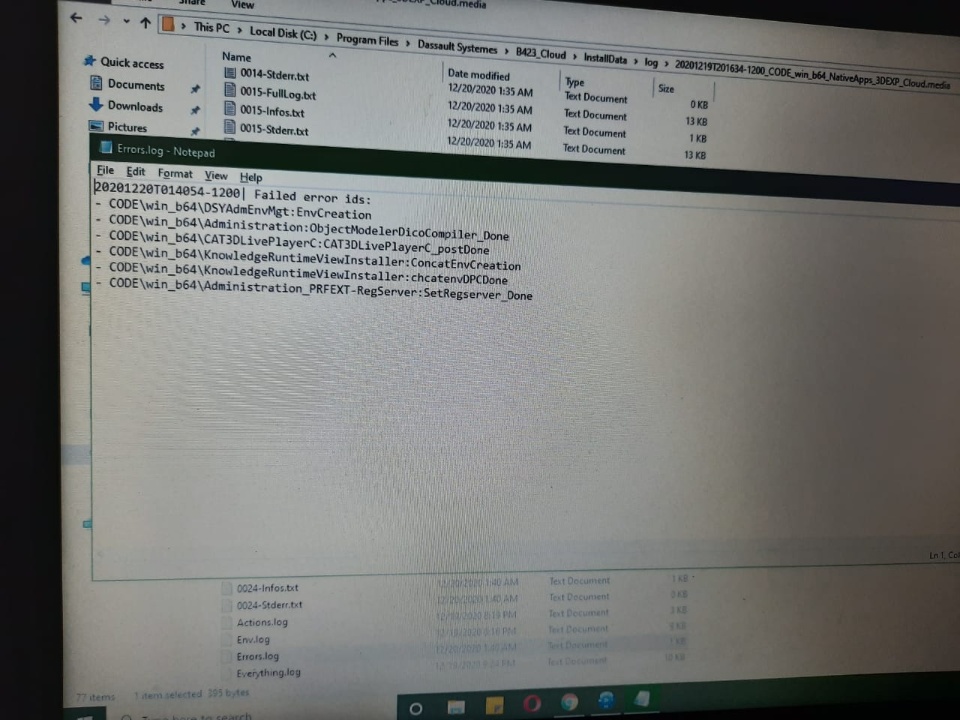The height and width of the screenshot is (720, 960).
Task: Switch to Notepad taskbar icon
Action: pyautogui.click(x=642, y=697)
